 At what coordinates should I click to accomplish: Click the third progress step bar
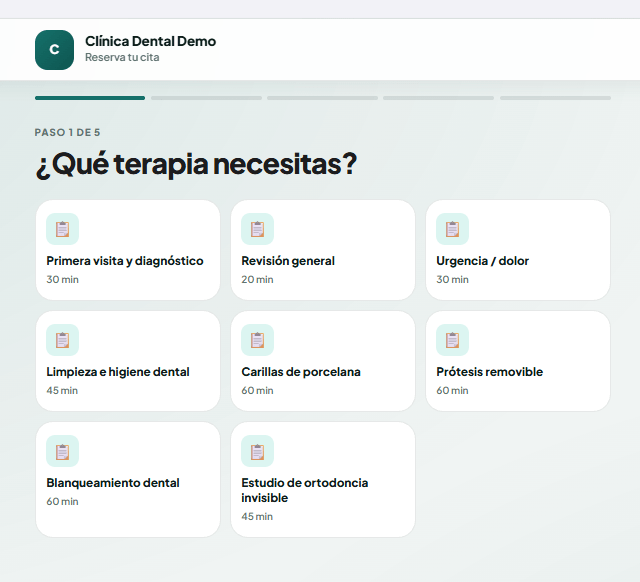[x=322, y=98]
